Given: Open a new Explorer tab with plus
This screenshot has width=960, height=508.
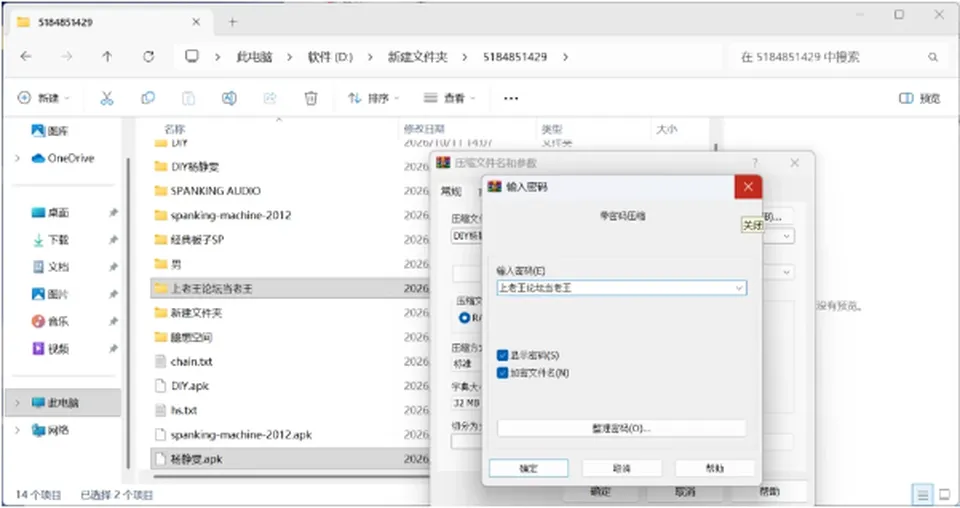Looking at the screenshot, I should tap(233, 22).
